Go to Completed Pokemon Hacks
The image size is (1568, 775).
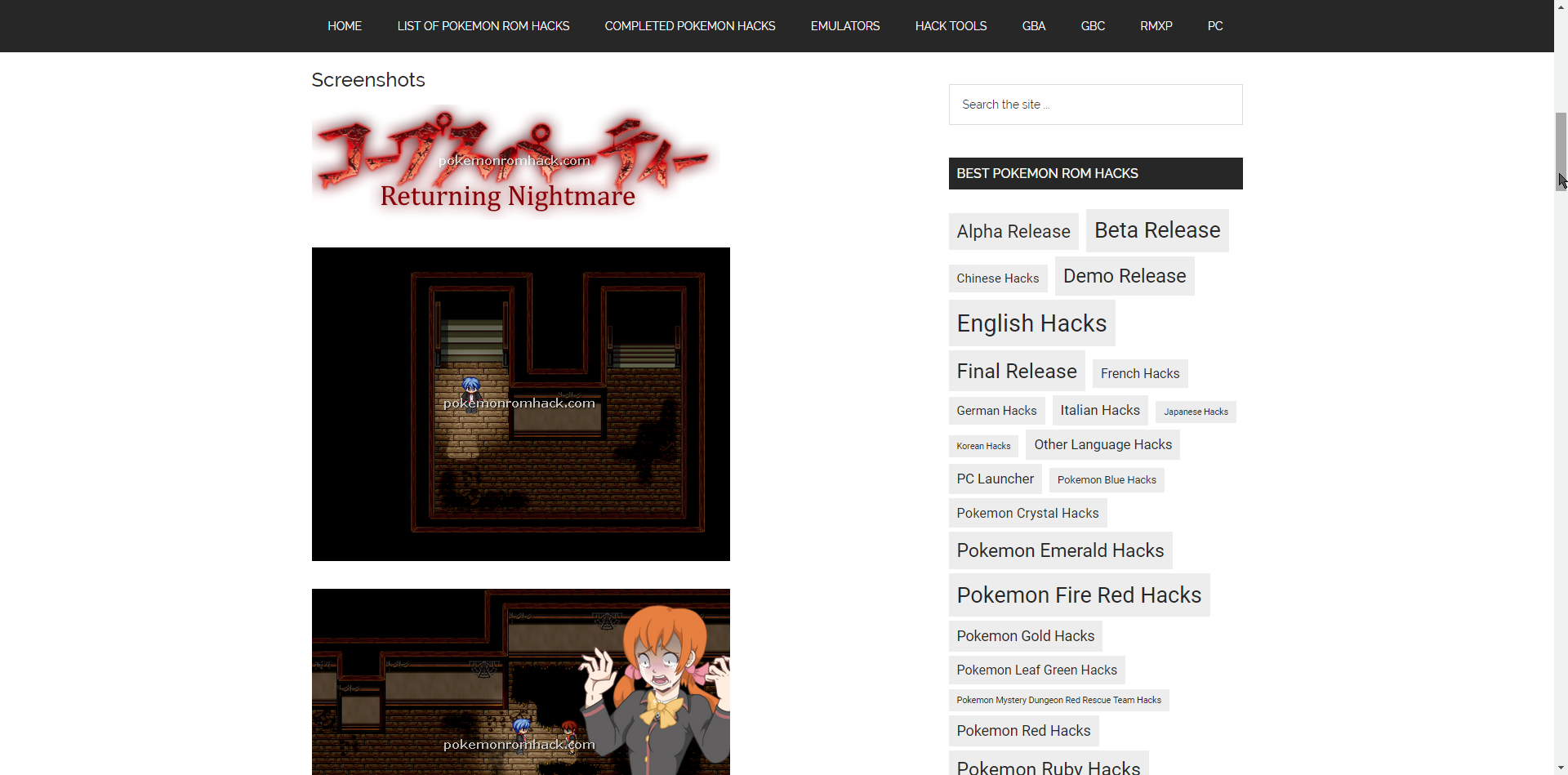click(689, 26)
